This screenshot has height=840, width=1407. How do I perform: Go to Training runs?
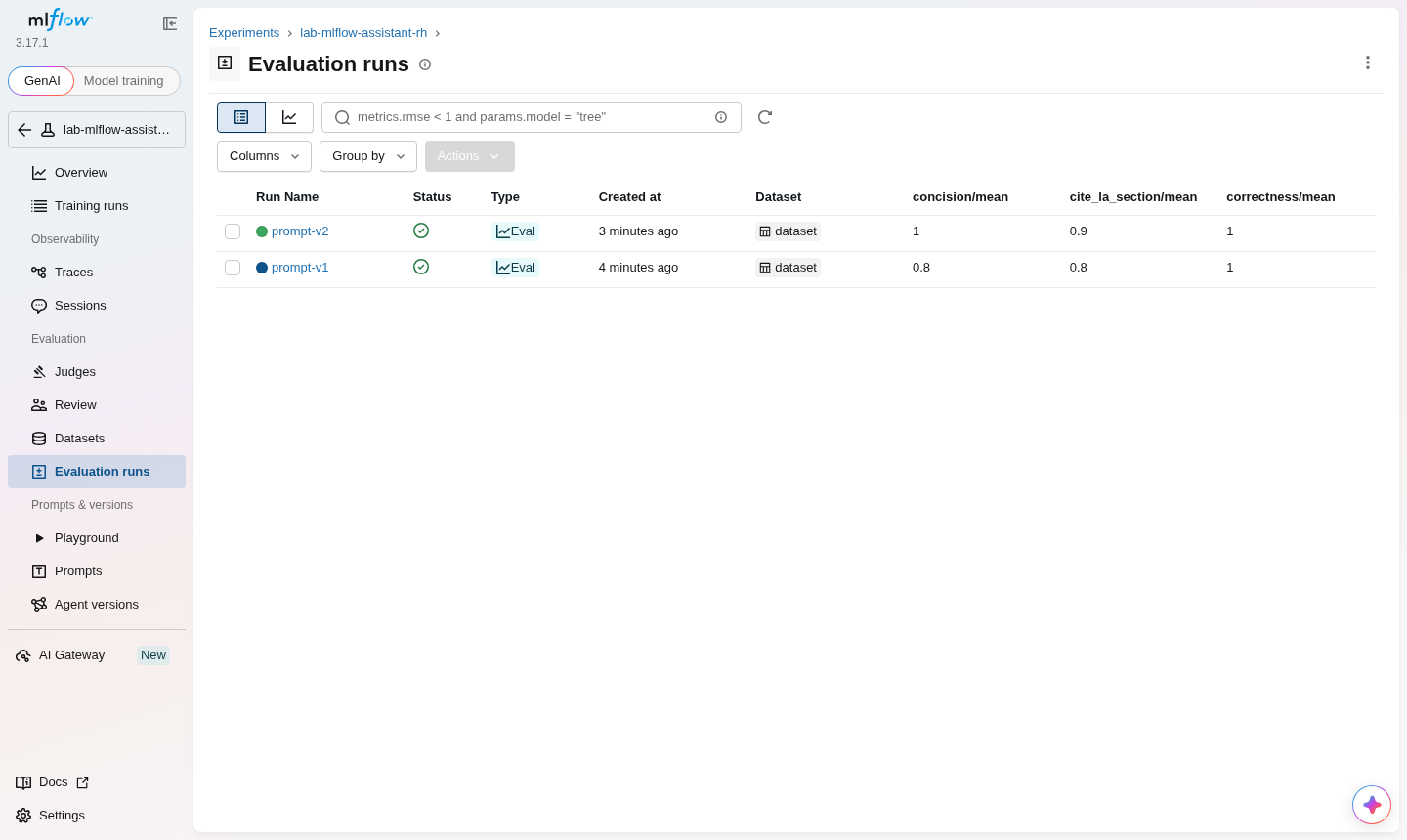pyautogui.click(x=97, y=206)
